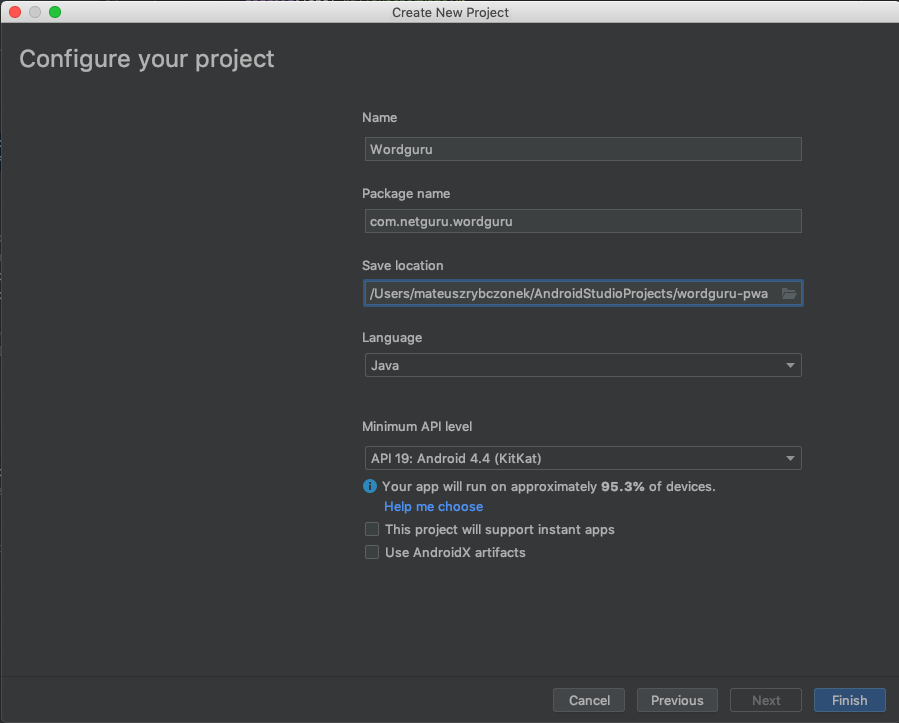The height and width of the screenshot is (723, 899).
Task: Click the Cancel button
Action: tap(589, 700)
